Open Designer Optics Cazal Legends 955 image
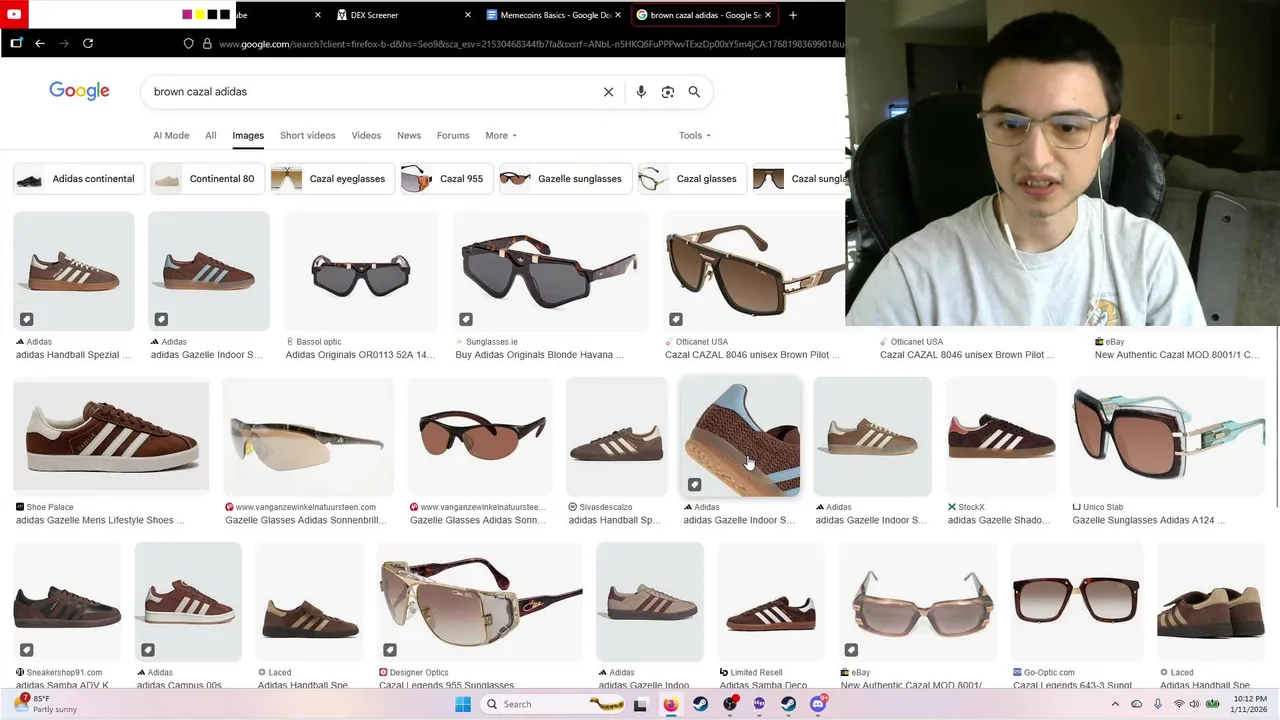Screen dimensions: 1280x720 pyautogui.click(x=480, y=602)
